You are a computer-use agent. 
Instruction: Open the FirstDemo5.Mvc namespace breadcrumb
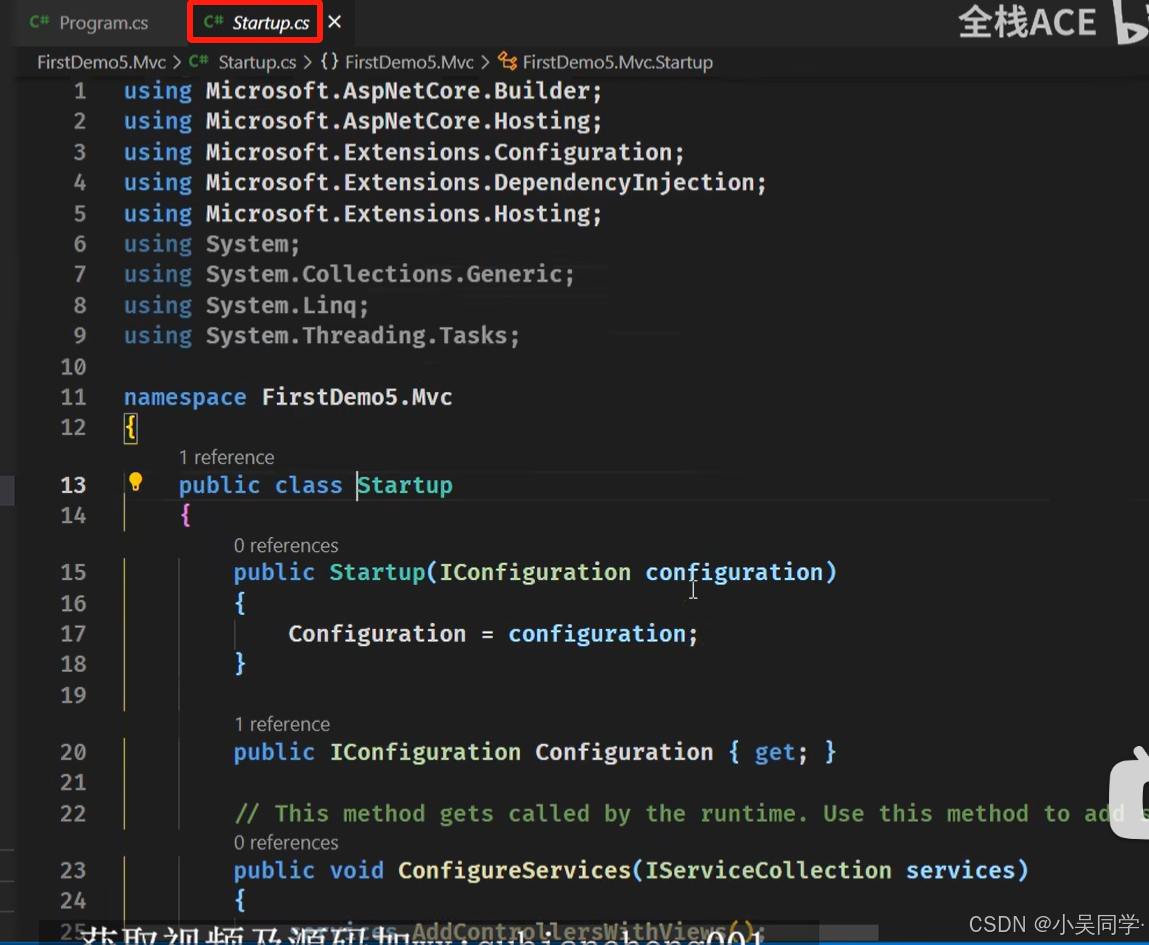[x=409, y=62]
